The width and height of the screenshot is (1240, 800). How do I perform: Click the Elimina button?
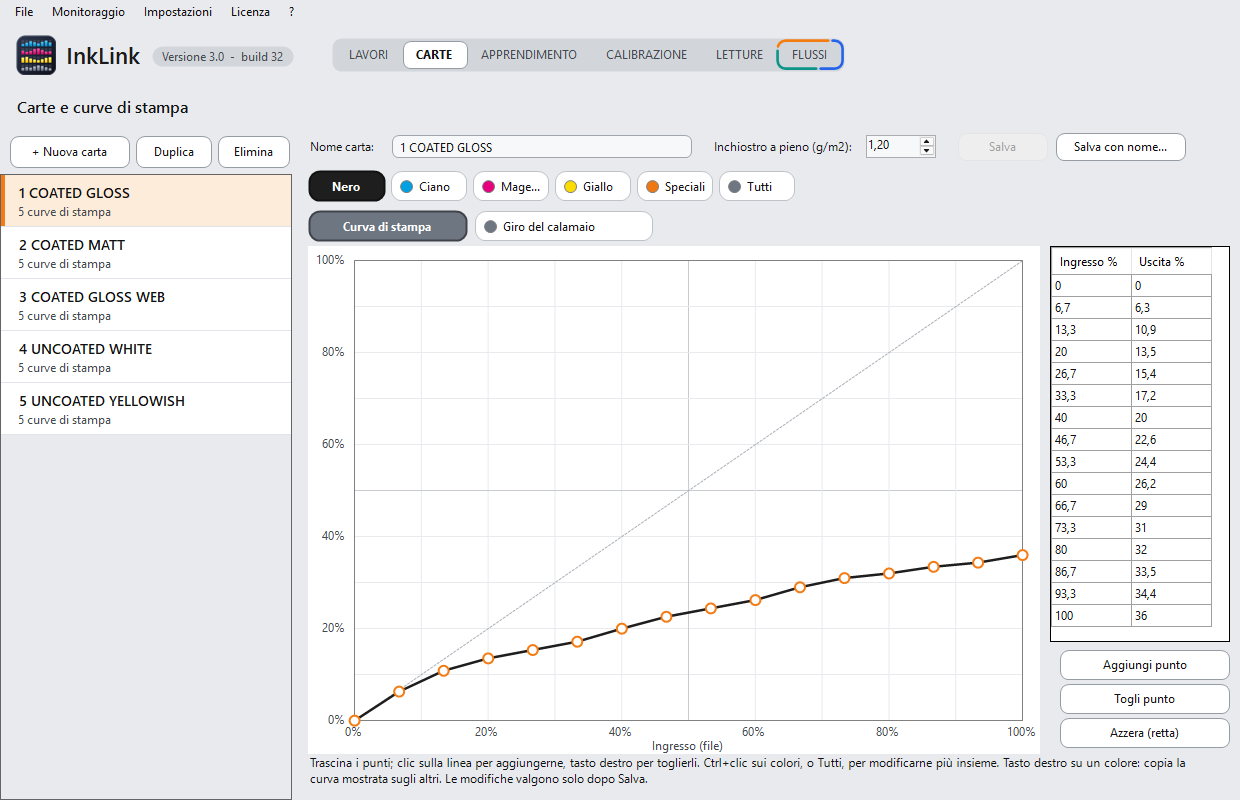(x=254, y=152)
